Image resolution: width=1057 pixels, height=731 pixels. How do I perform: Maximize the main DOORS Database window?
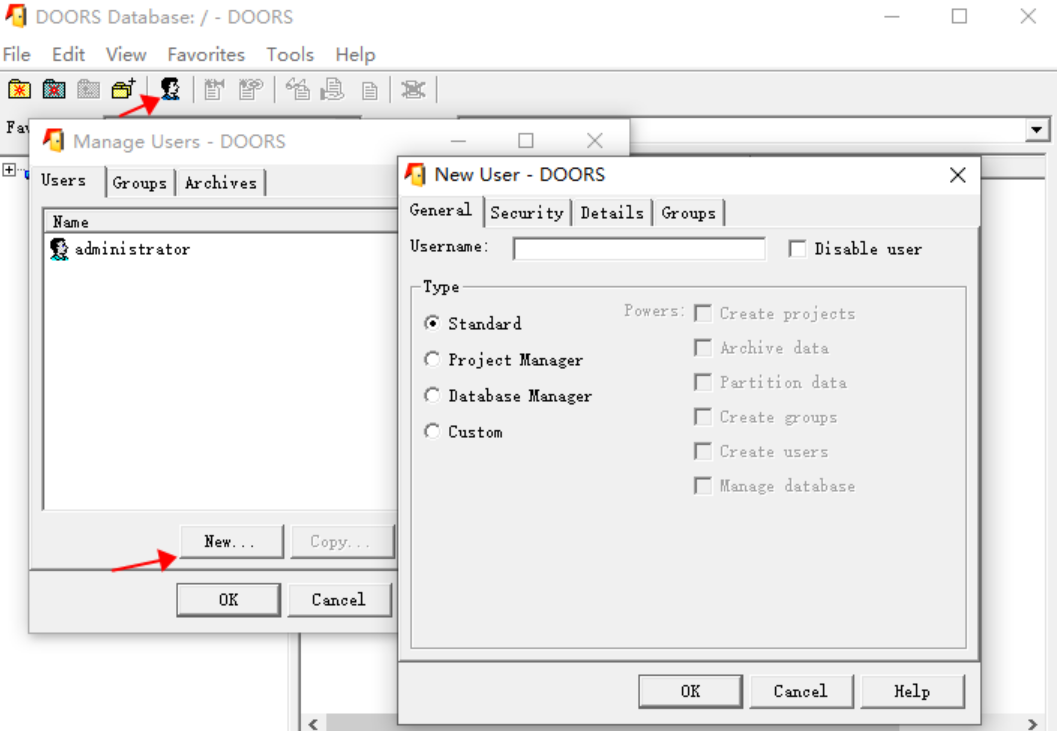pos(959,16)
